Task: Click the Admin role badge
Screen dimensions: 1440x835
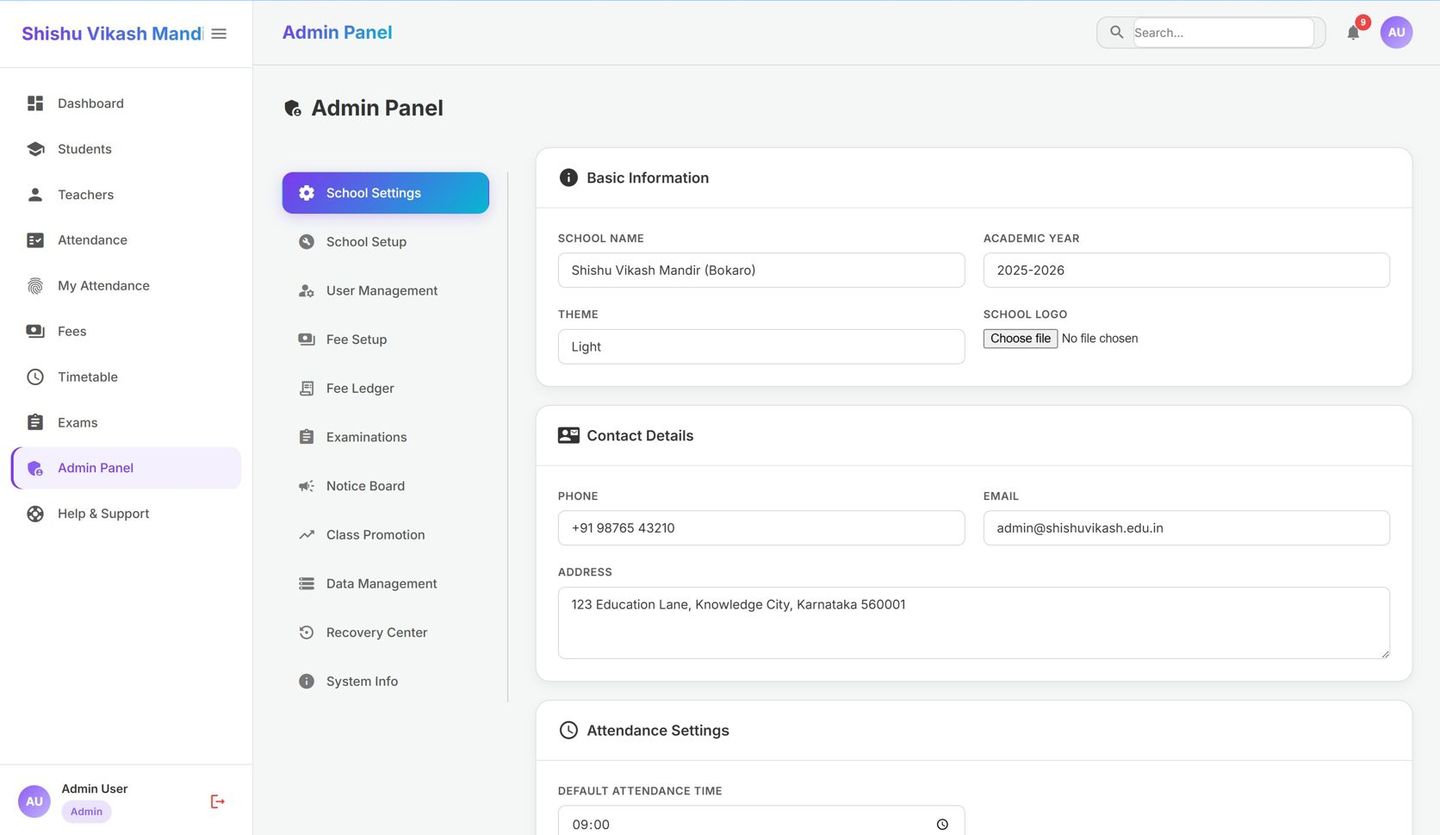Action: tap(86, 812)
